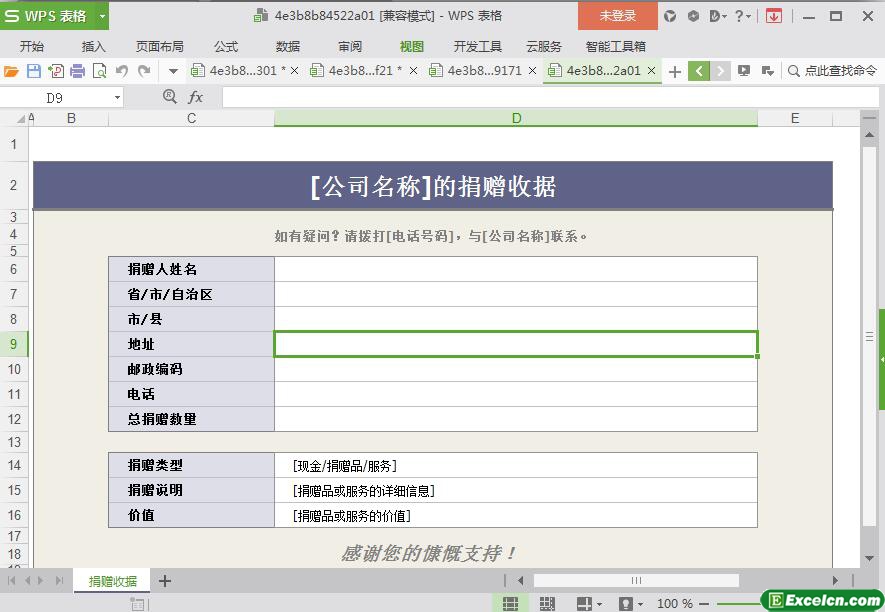Expand the quick access toolbar customize arrow

pos(173,71)
